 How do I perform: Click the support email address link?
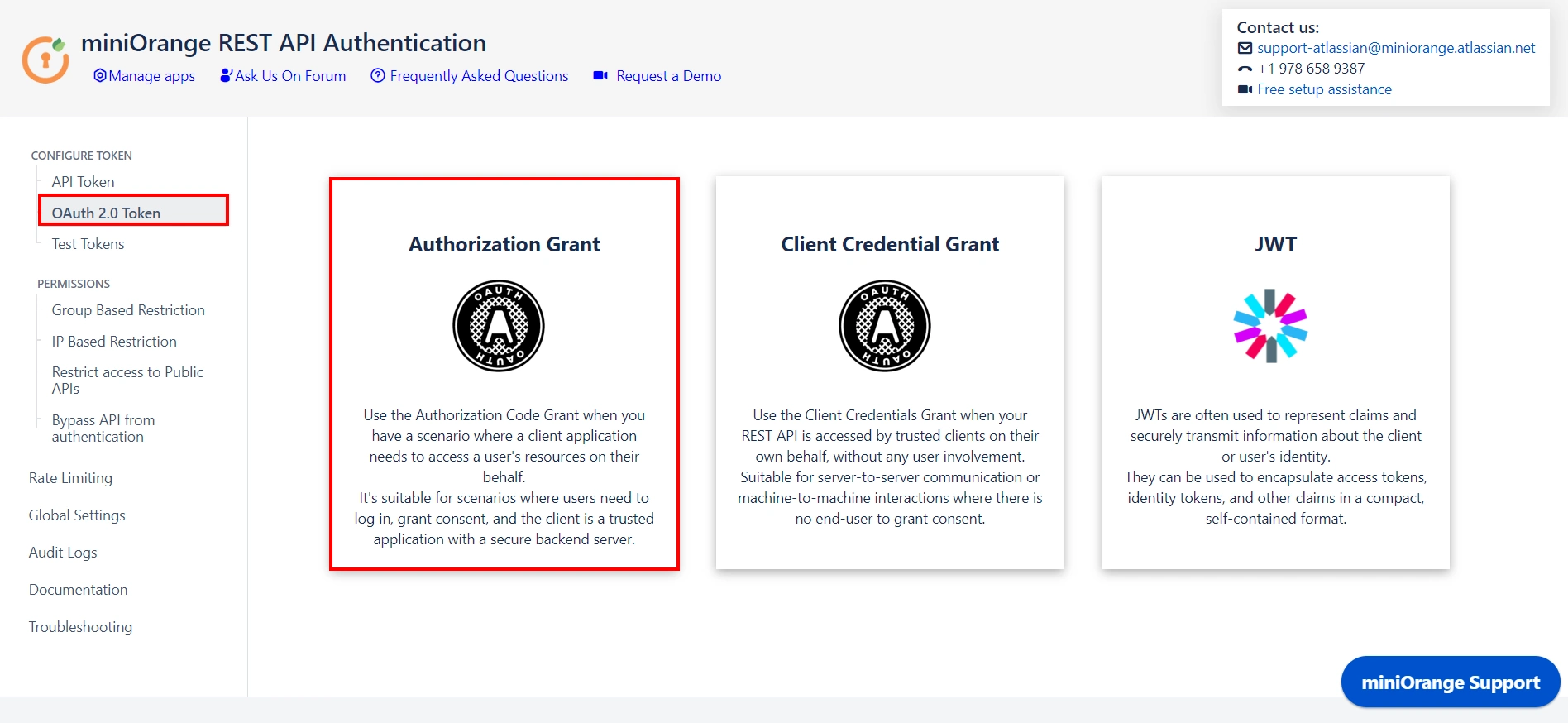tap(1396, 48)
